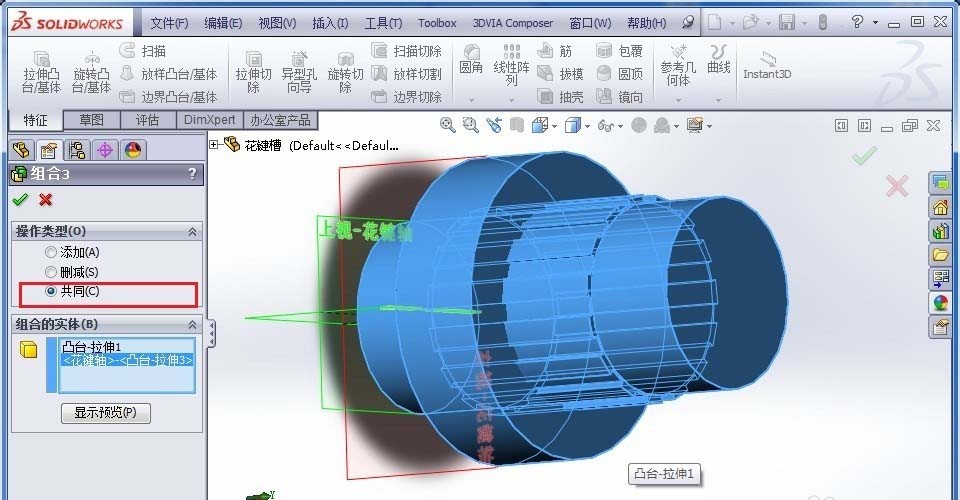Switch to the 评估 tab

coord(147,120)
